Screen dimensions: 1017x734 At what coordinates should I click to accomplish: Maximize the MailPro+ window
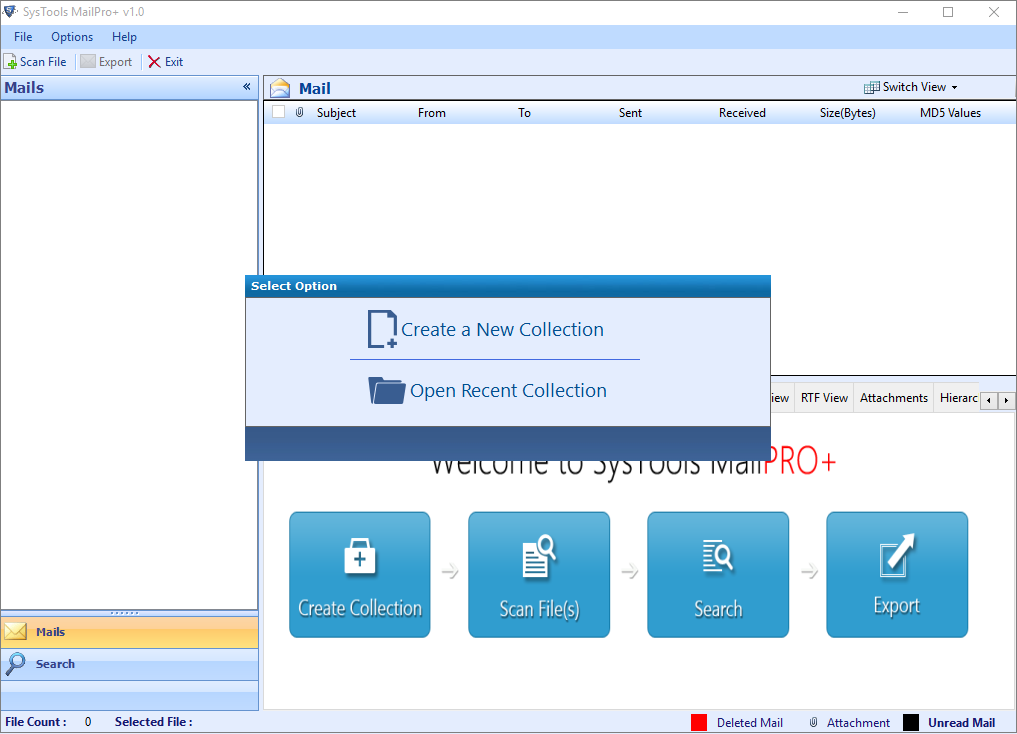pos(948,12)
